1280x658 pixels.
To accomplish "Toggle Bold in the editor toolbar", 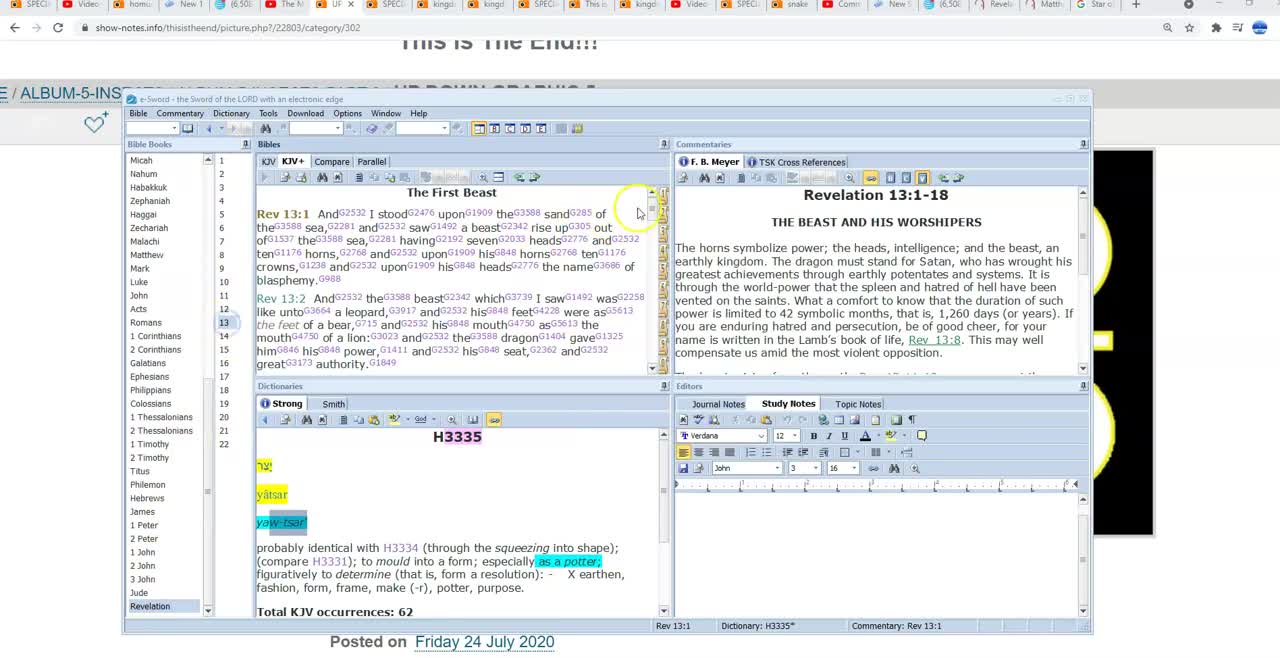I will pos(813,436).
